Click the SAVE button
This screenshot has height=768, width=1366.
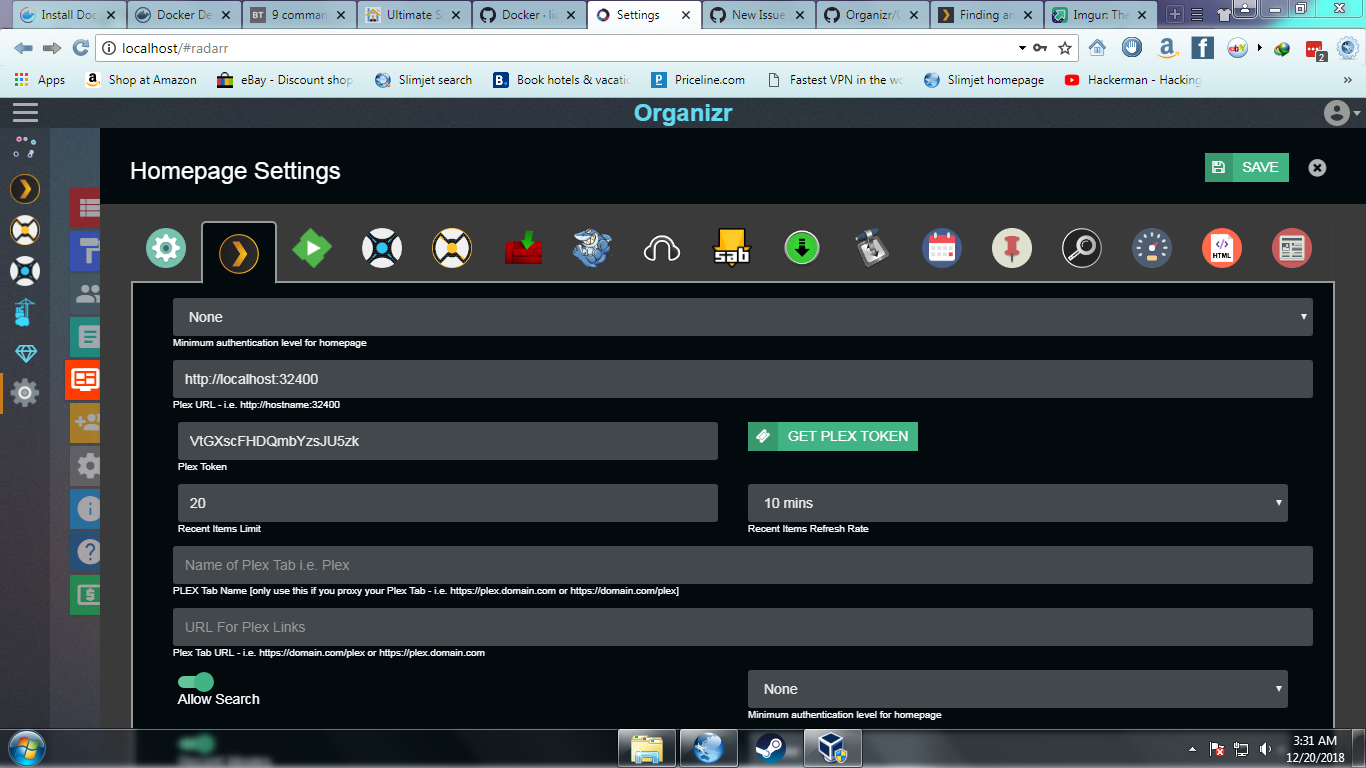tap(1246, 167)
